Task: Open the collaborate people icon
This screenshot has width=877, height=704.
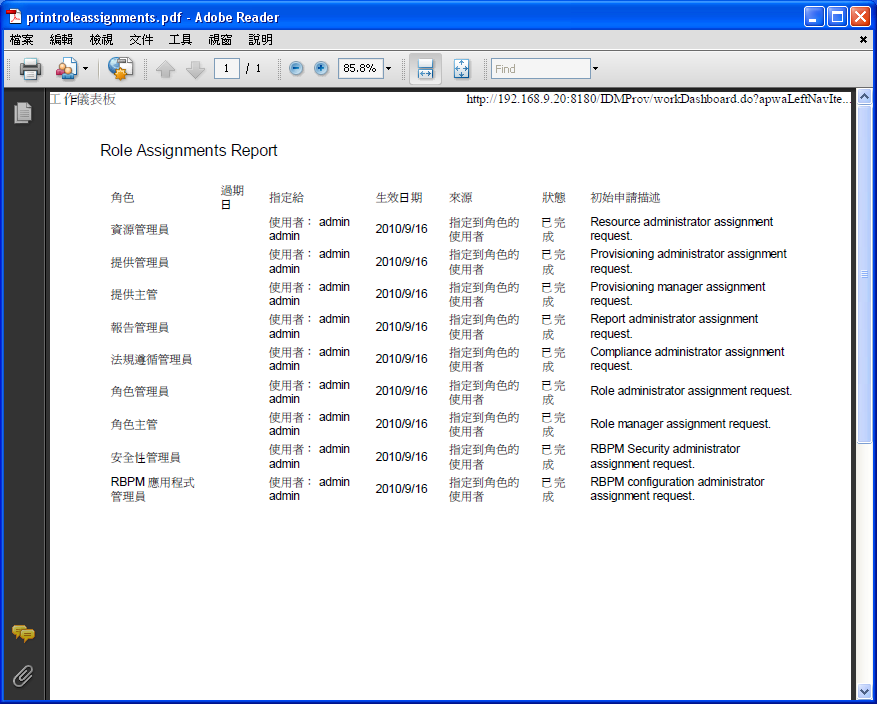Action: tap(67, 69)
